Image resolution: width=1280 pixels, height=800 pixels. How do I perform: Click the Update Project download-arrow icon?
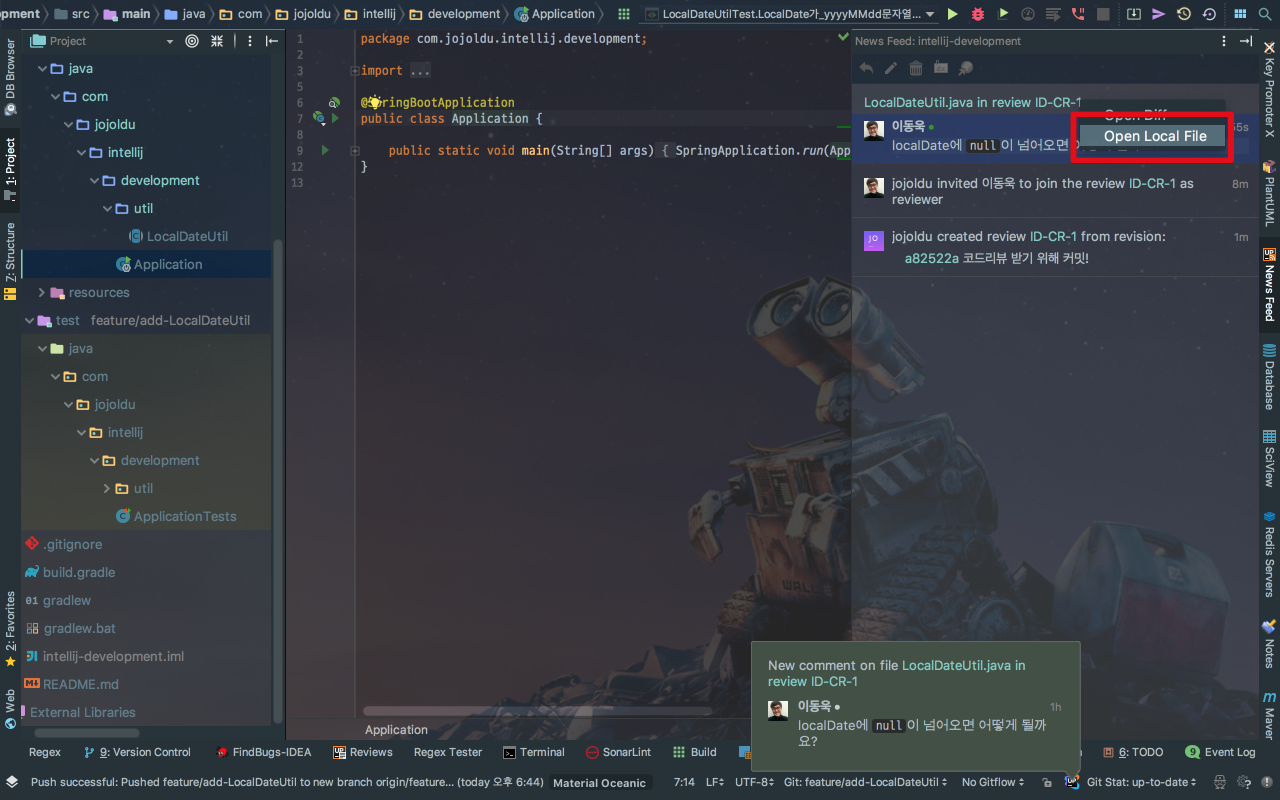[x=1133, y=14]
